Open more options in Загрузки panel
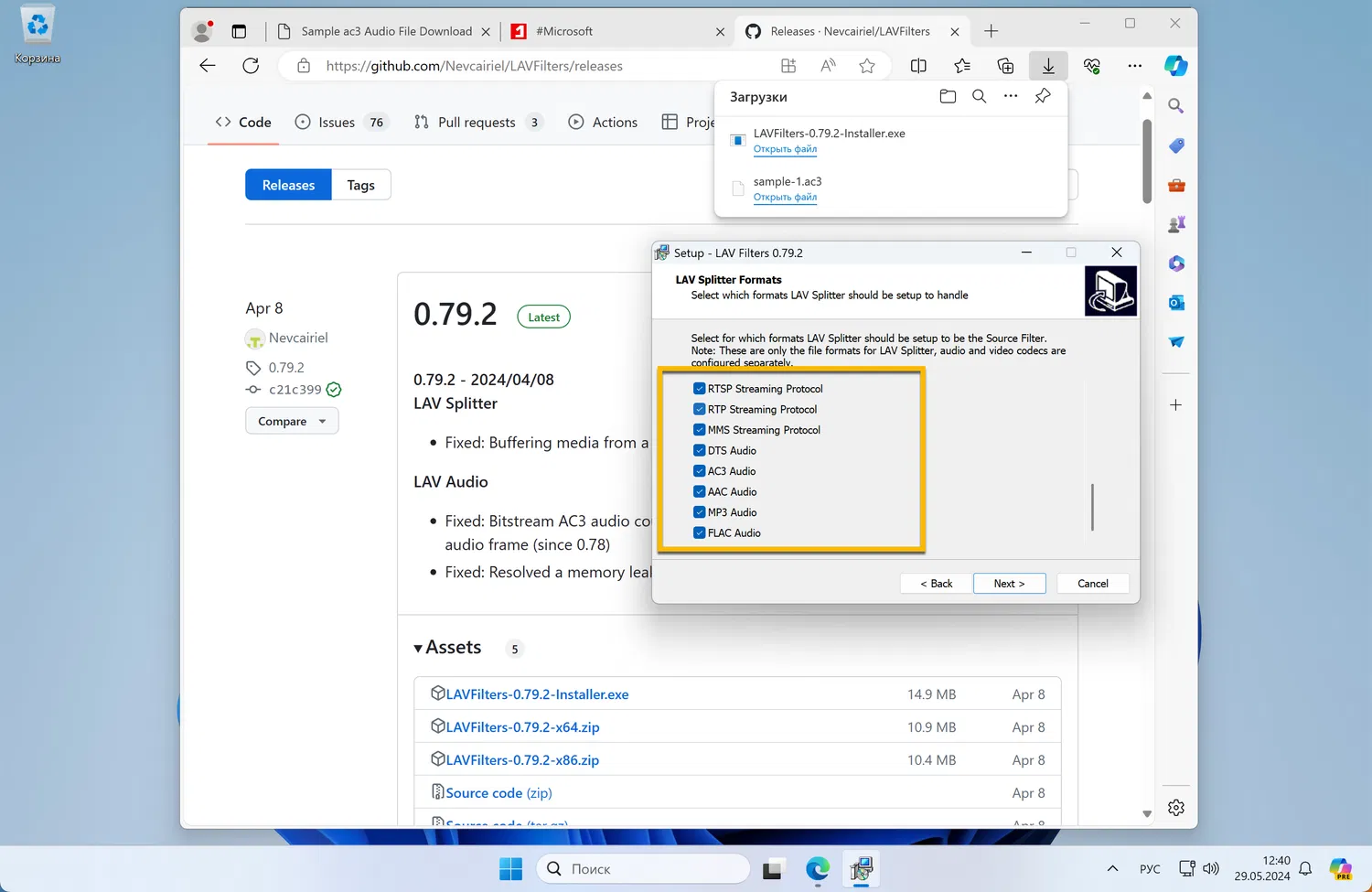 1011,96
